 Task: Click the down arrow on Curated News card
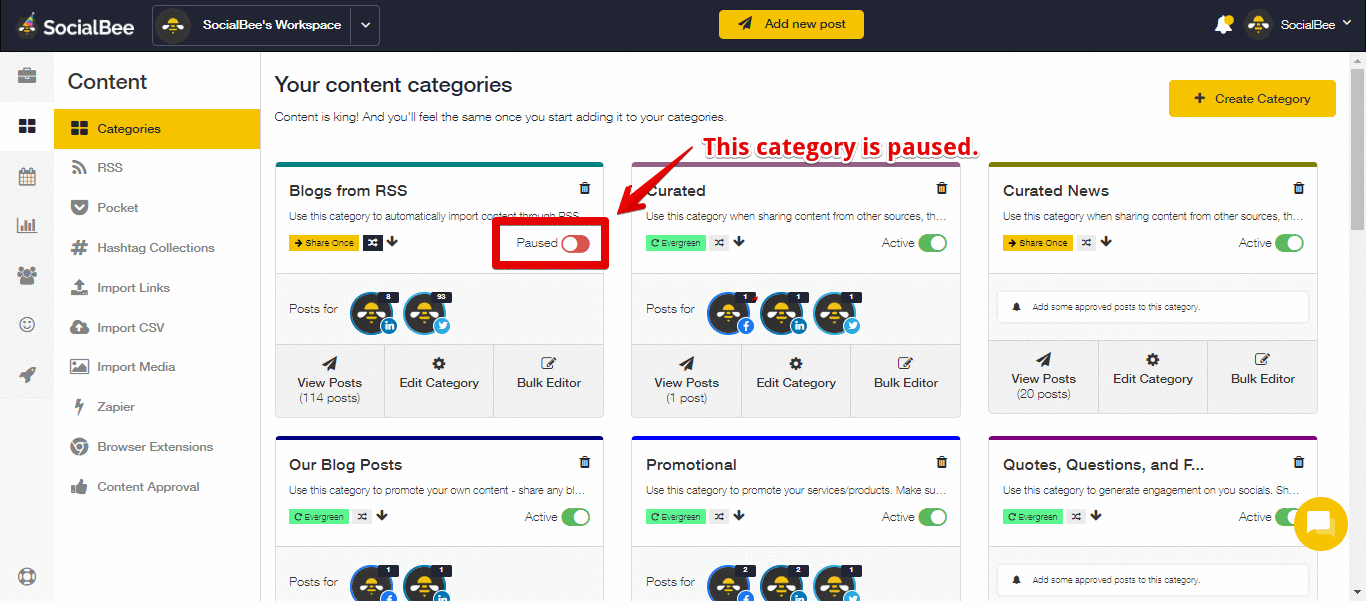pos(1106,242)
